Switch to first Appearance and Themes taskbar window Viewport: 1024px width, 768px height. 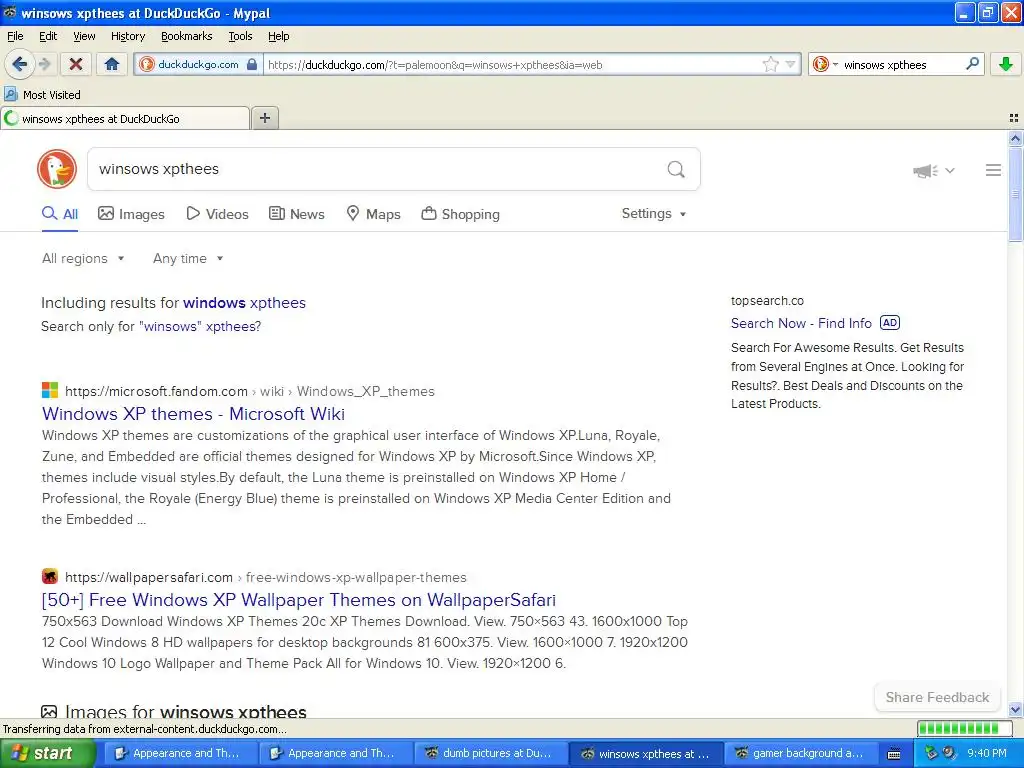tap(180, 754)
